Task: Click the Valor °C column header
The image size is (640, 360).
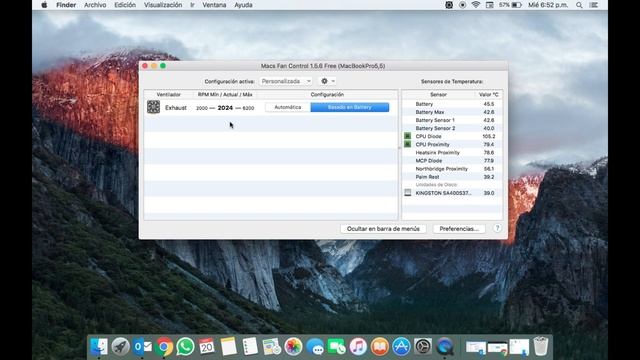Action: coord(488,95)
